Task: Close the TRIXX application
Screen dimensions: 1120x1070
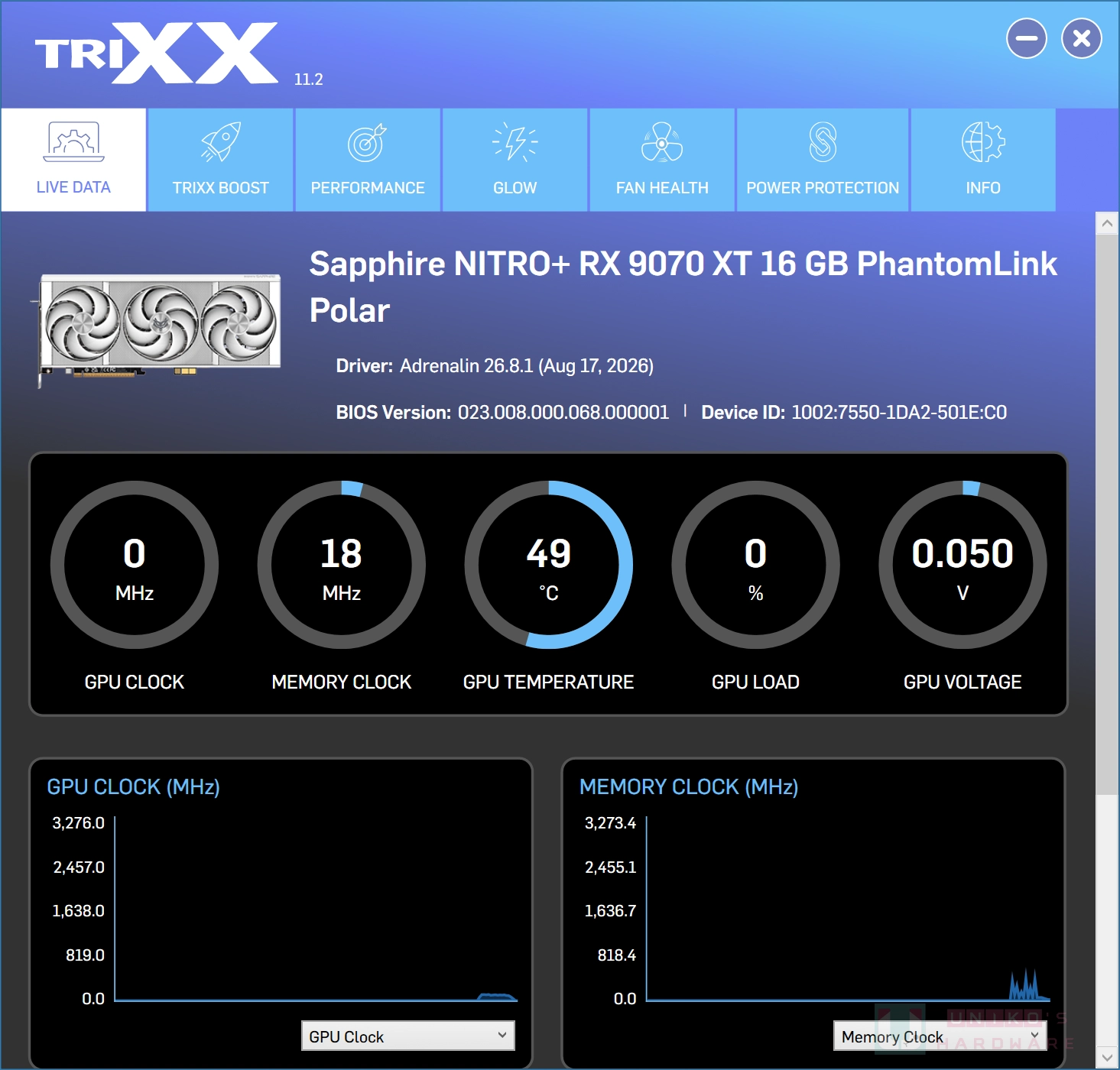Action: pyautogui.click(x=1081, y=38)
